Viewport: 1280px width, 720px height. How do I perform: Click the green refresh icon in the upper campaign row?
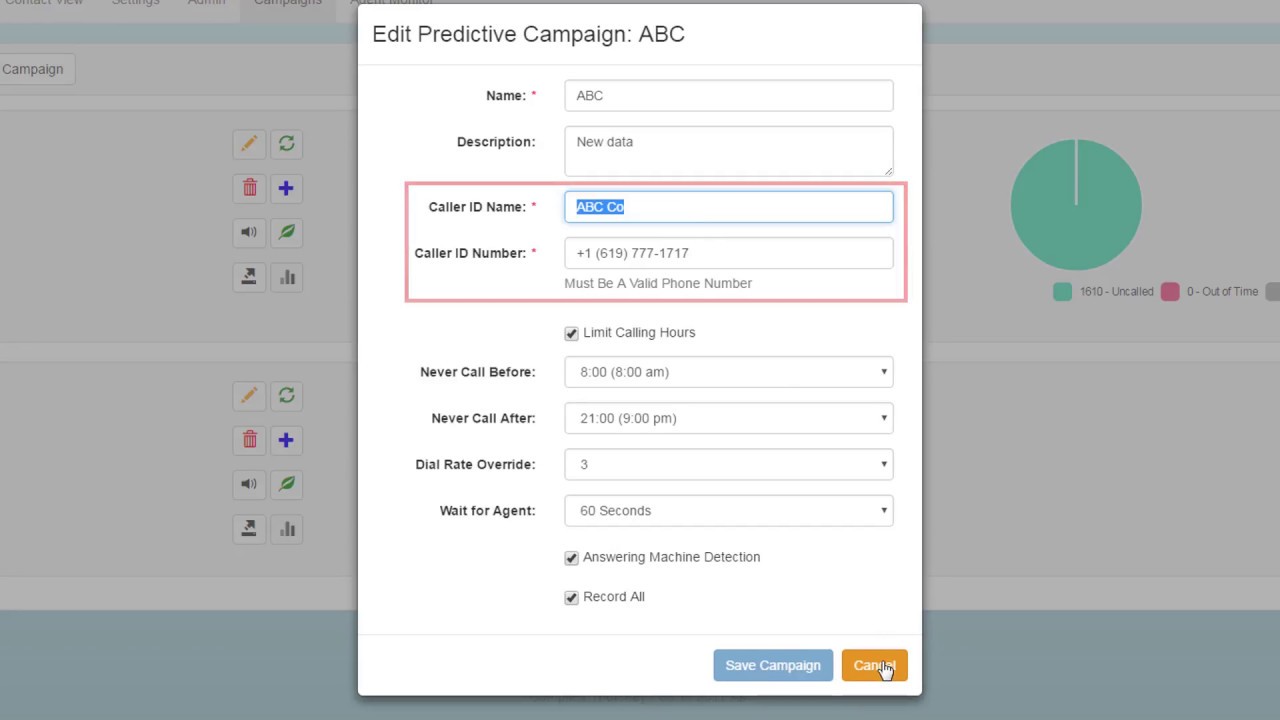point(287,144)
